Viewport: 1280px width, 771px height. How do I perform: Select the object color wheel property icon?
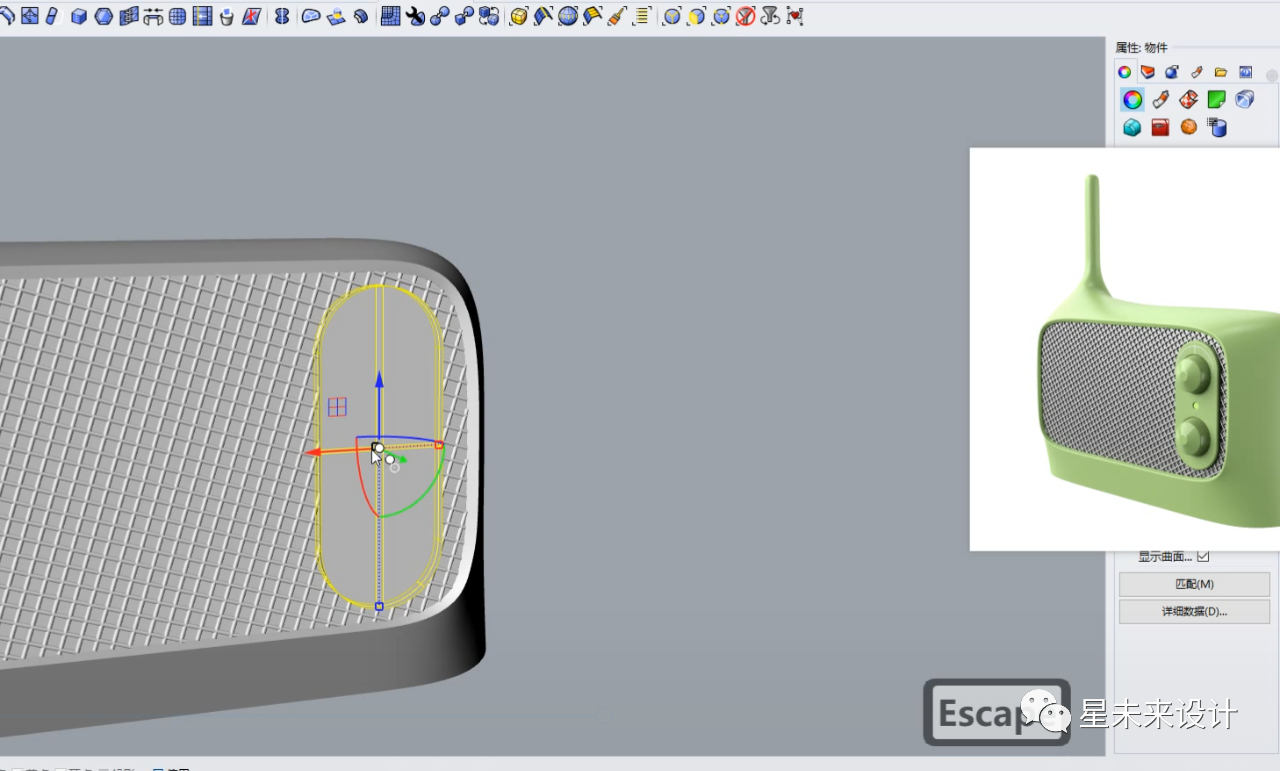tap(1132, 99)
